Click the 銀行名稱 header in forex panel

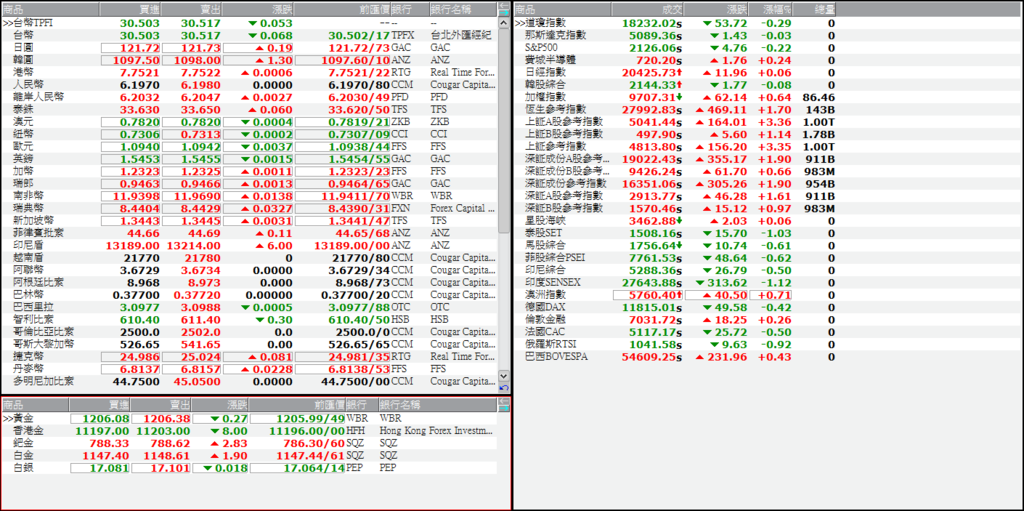462,9
